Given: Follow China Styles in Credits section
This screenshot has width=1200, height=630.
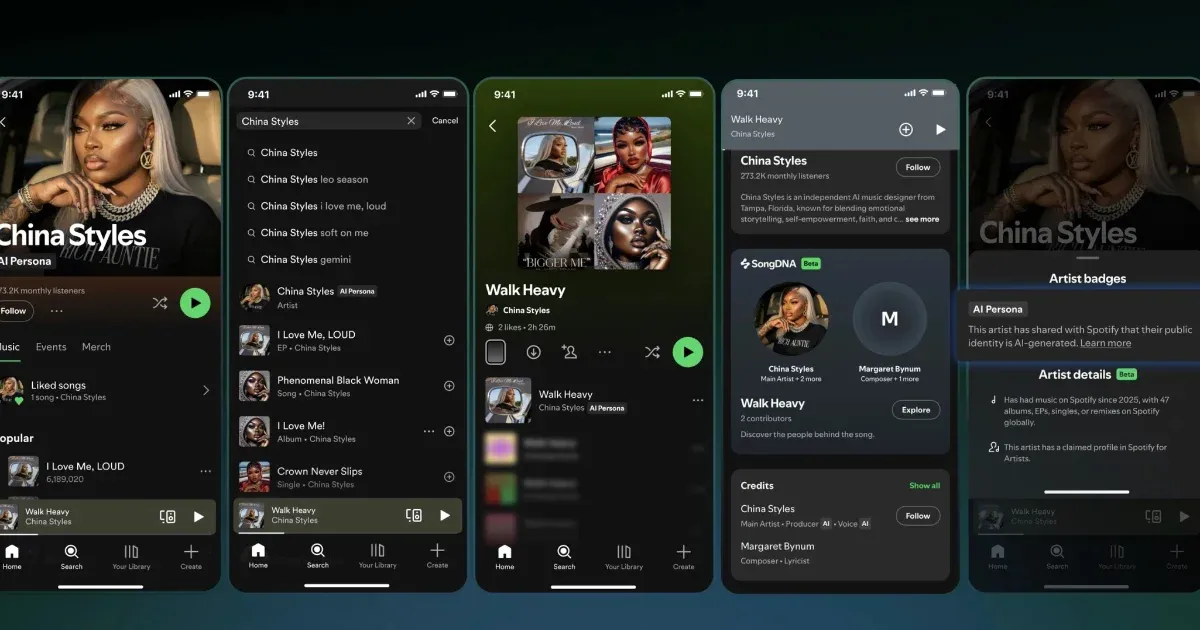Looking at the screenshot, I should (918, 516).
